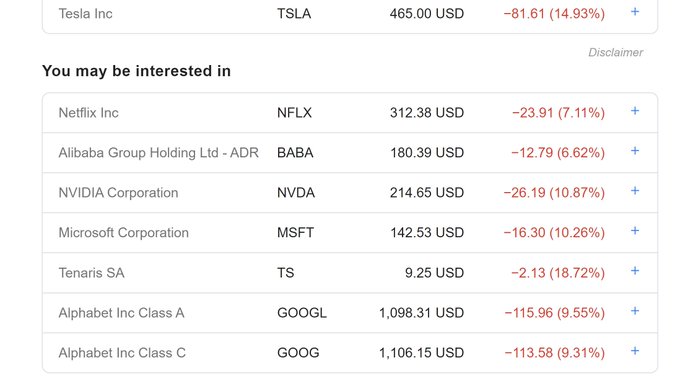The image size is (680, 381).
Task: Open Alibaba Group Holding Ltd - ADR name
Action: (159, 153)
